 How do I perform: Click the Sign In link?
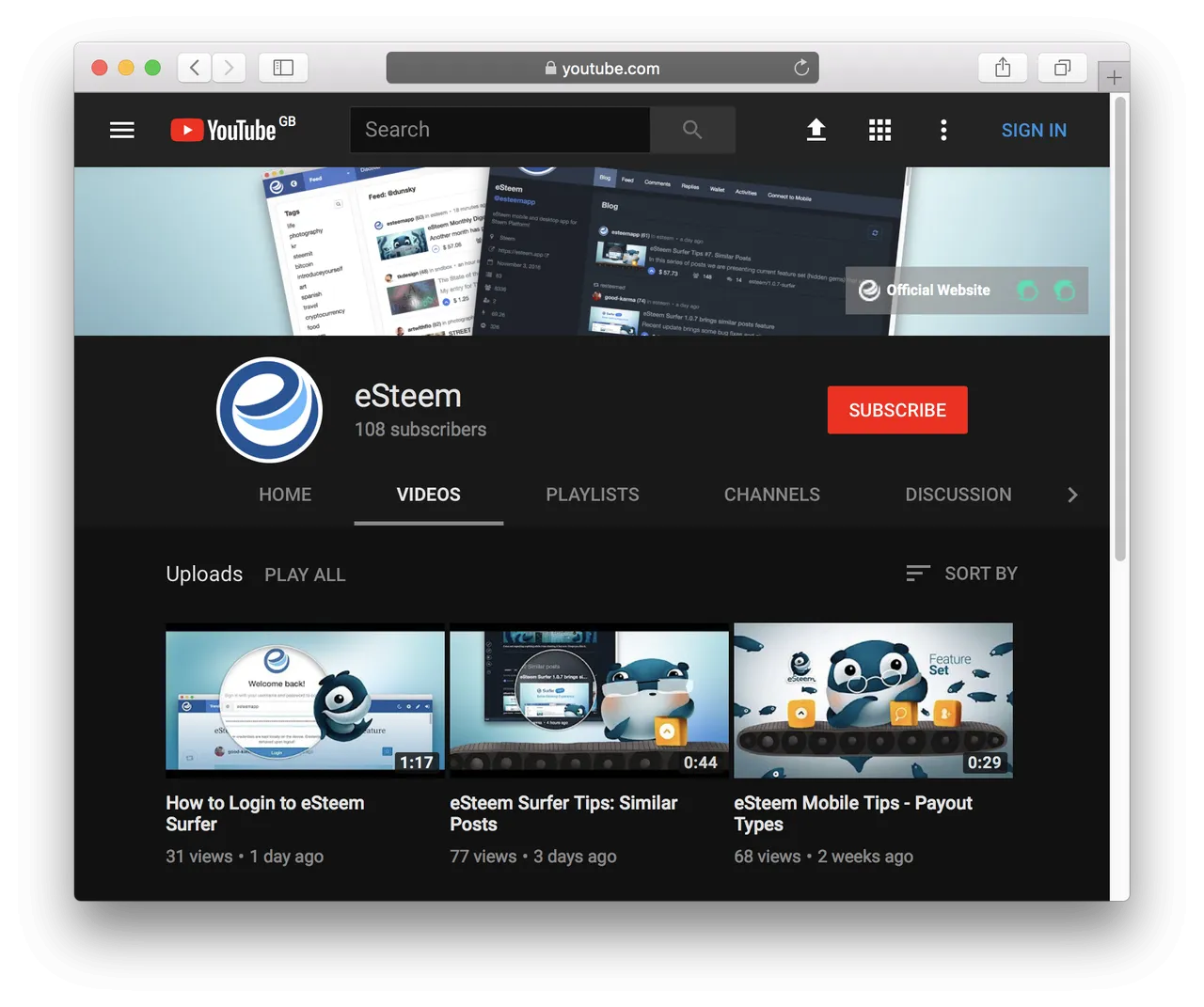point(1034,130)
